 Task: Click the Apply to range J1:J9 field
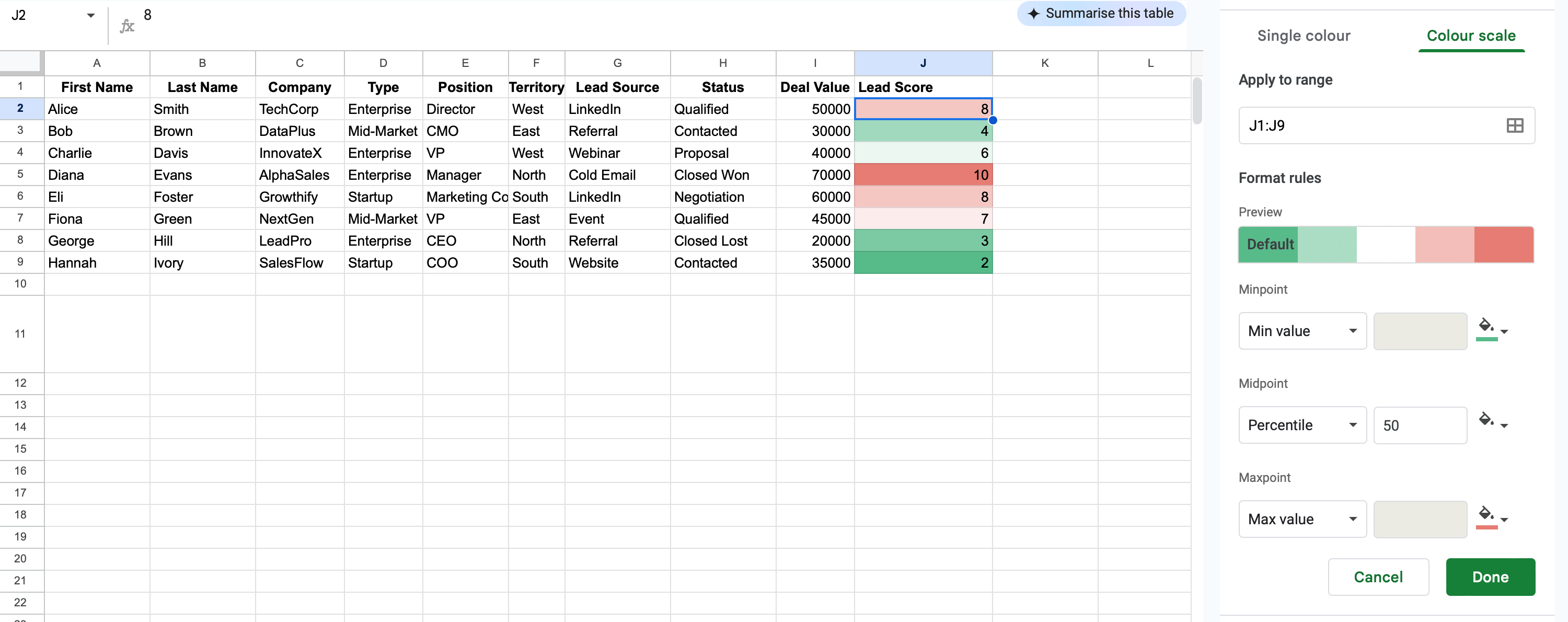point(1369,125)
